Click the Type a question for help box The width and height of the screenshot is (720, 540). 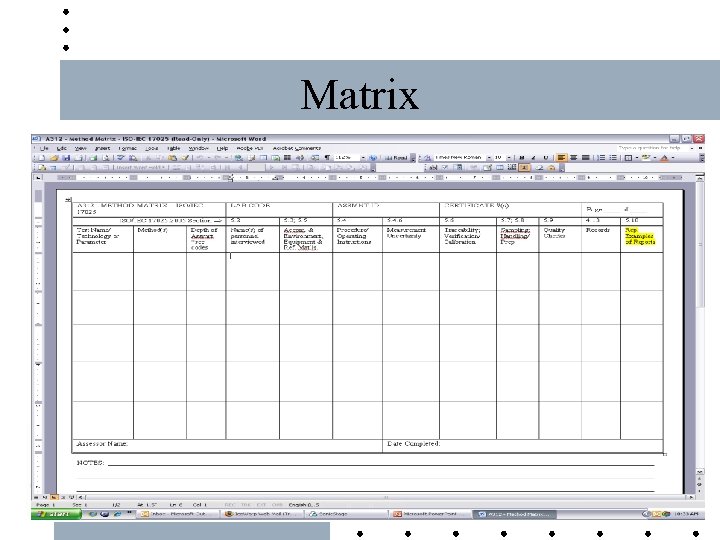pyautogui.click(x=653, y=148)
